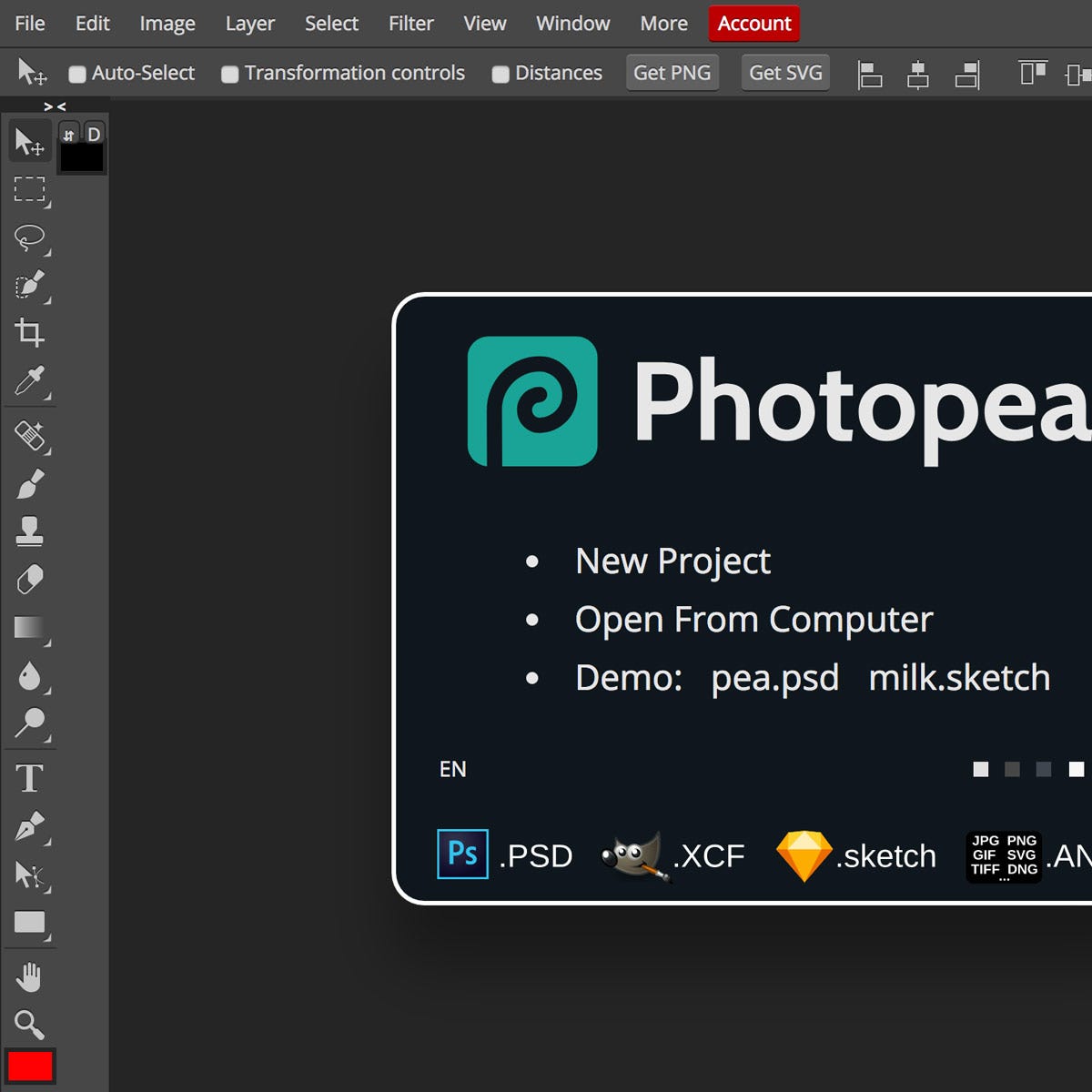Select the Type tool
1092x1092 pixels.
tap(29, 779)
